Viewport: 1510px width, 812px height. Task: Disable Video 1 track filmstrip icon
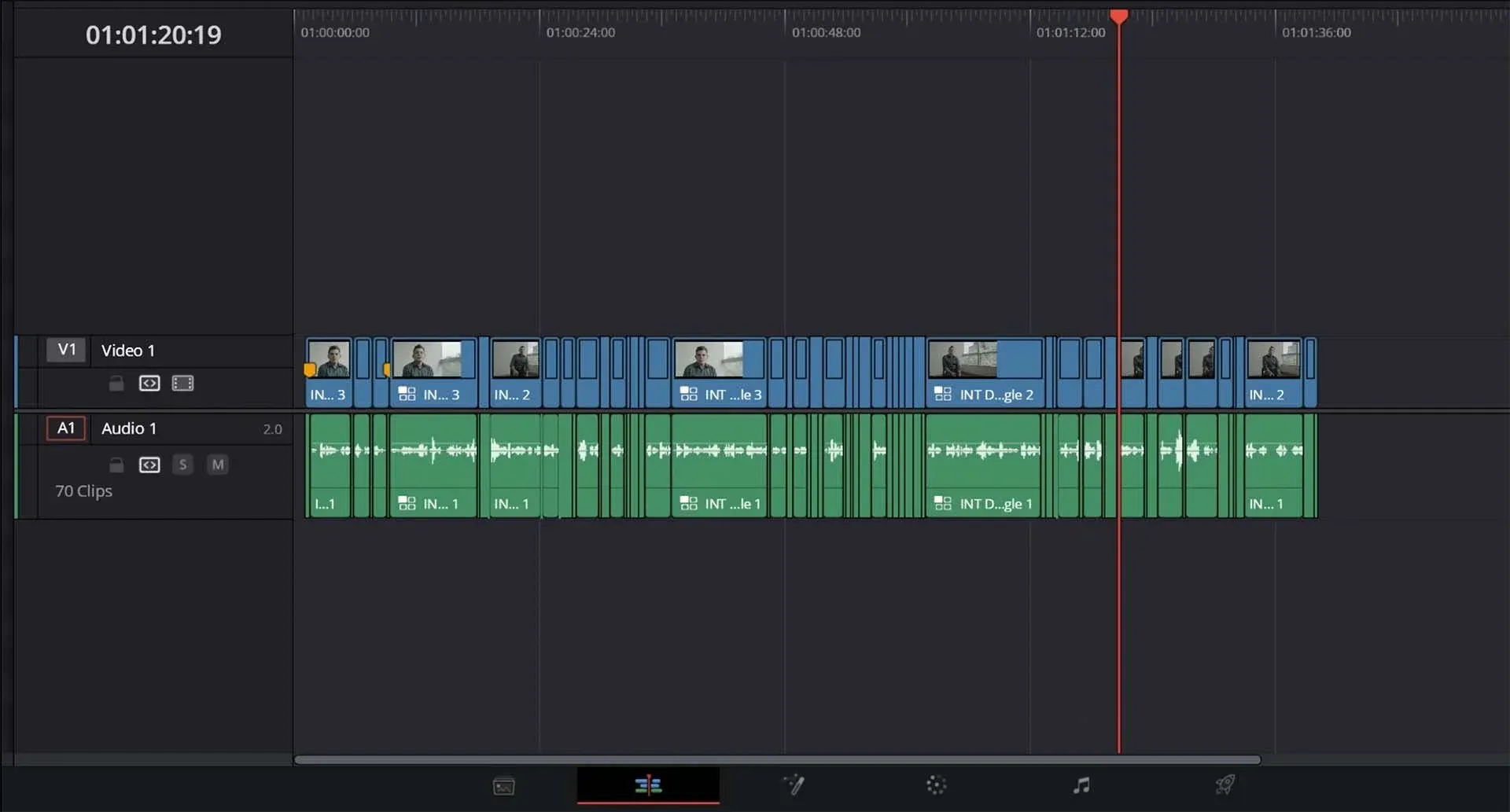[x=182, y=383]
